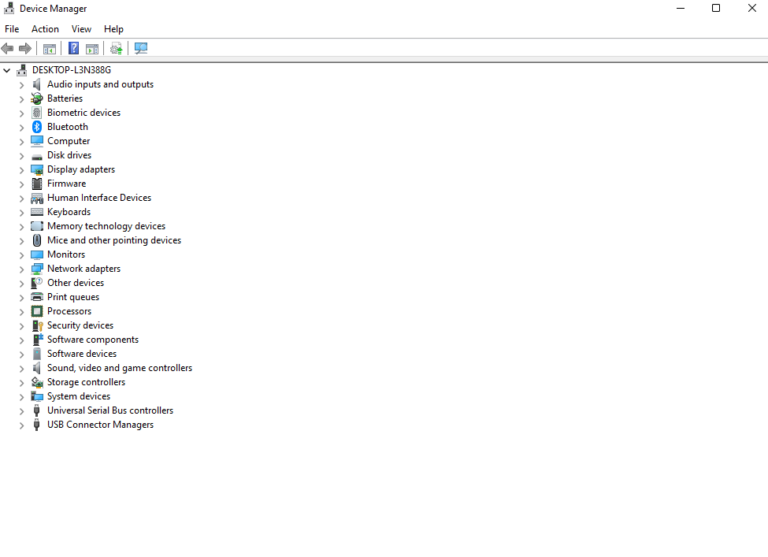Select the USB Connector Managers entry

(100, 425)
